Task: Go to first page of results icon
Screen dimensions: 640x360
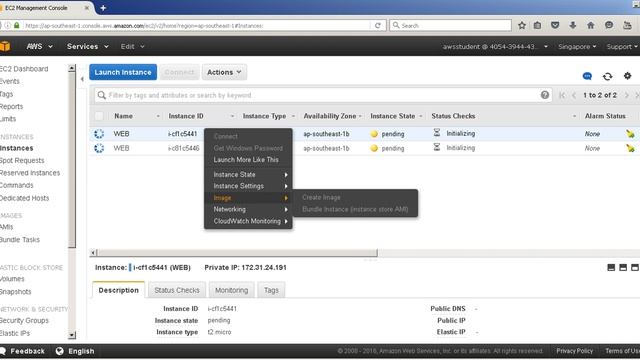Action: [x=562, y=95]
